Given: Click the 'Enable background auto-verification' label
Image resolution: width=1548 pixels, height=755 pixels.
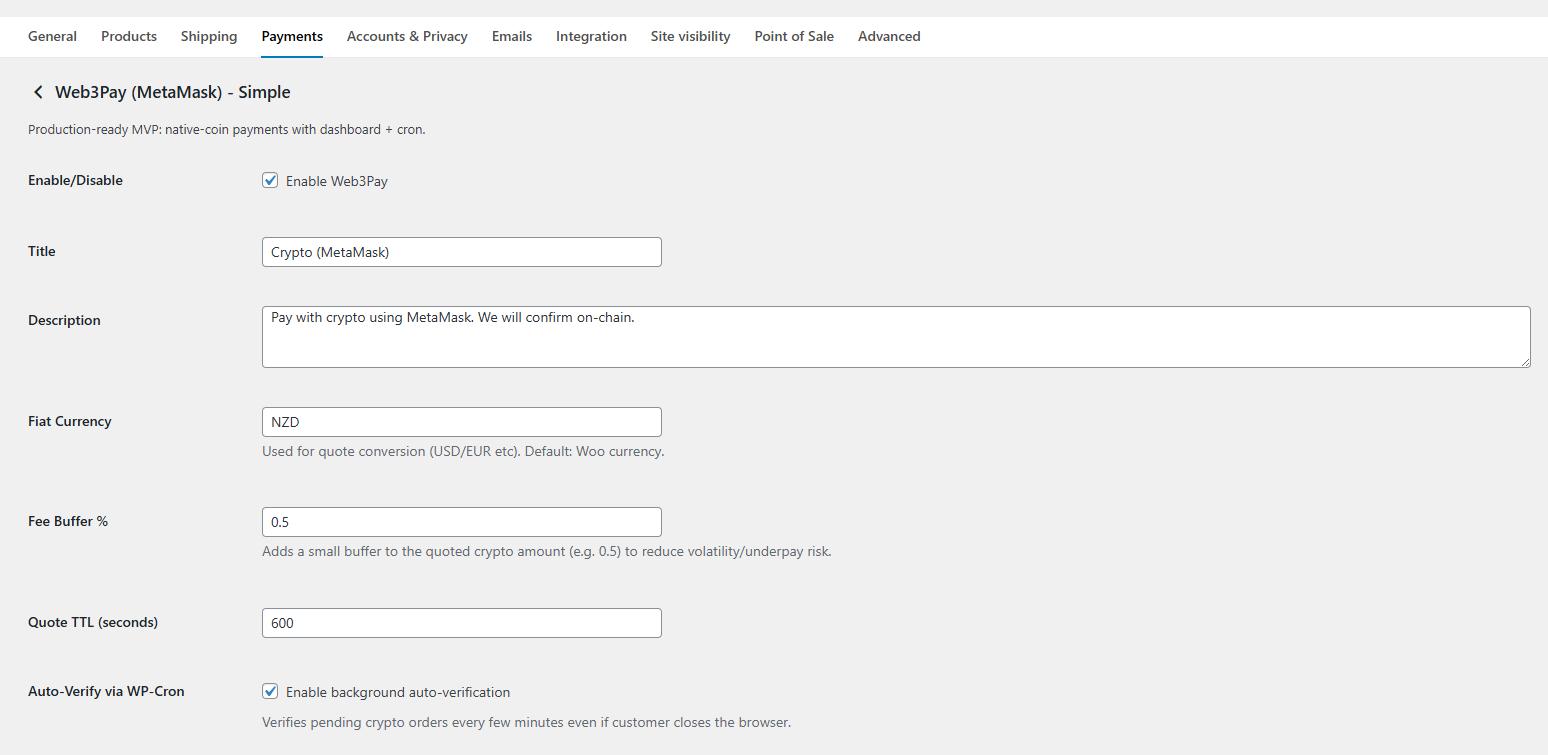Looking at the screenshot, I should click(398, 692).
